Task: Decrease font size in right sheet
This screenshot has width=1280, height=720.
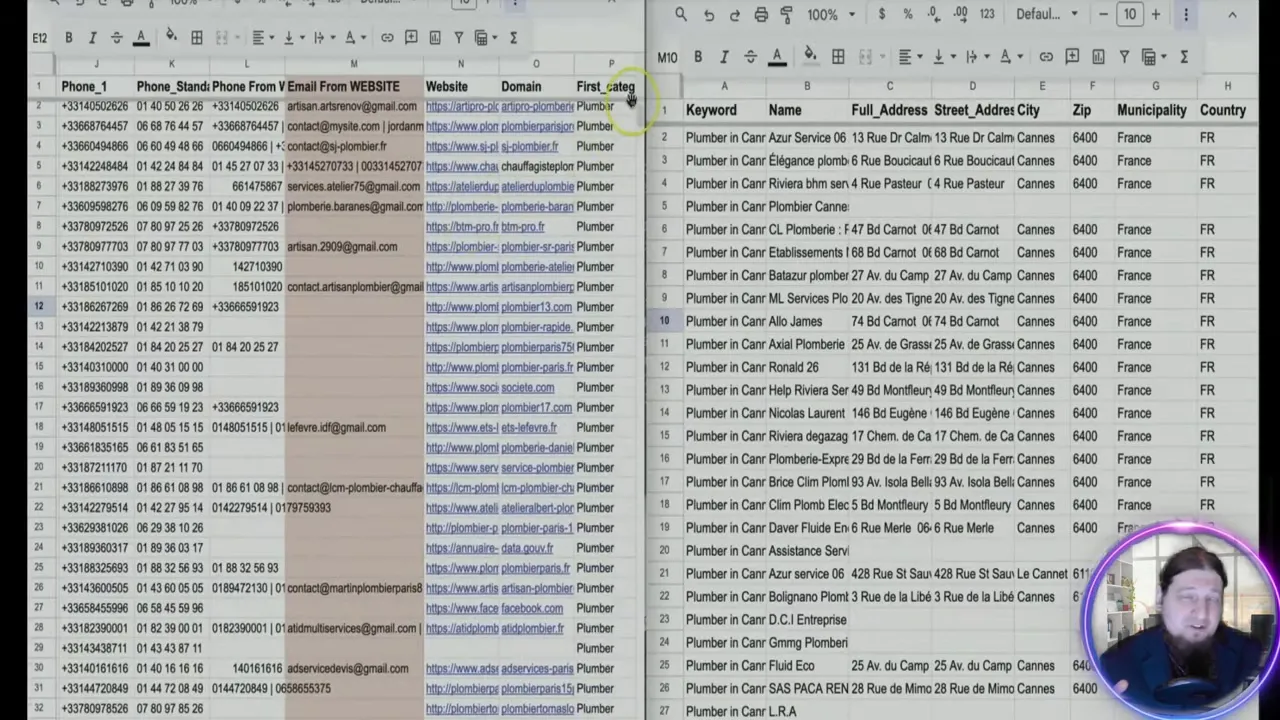Action: click(1103, 15)
